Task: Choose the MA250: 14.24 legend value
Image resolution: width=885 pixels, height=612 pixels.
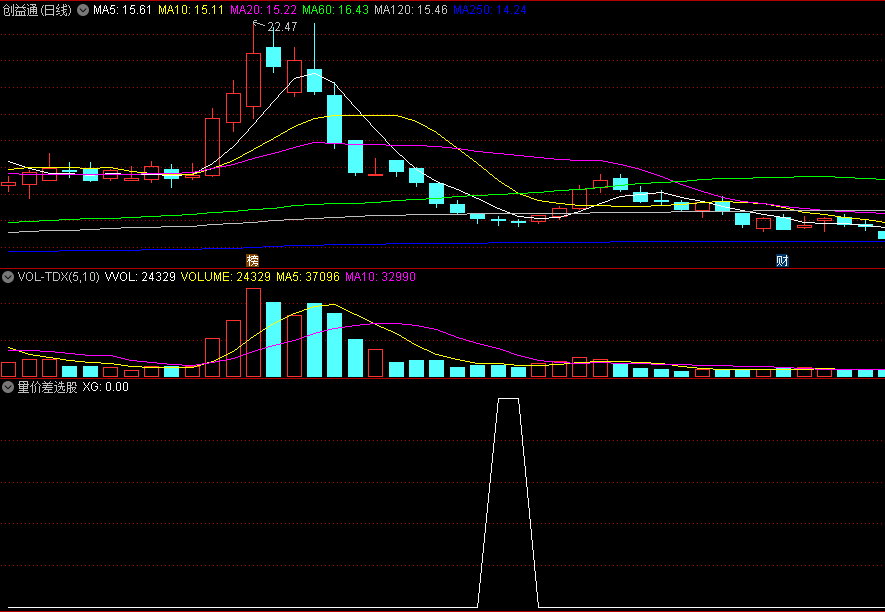Action: [x=490, y=10]
